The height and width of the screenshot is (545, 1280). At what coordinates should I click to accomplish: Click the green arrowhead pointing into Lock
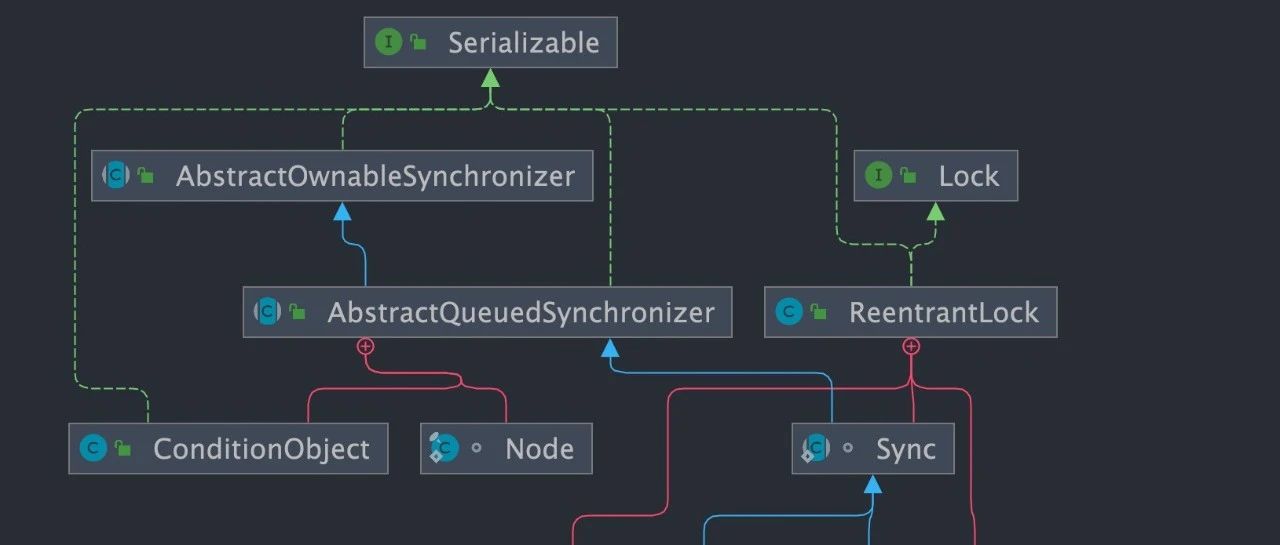point(936,211)
